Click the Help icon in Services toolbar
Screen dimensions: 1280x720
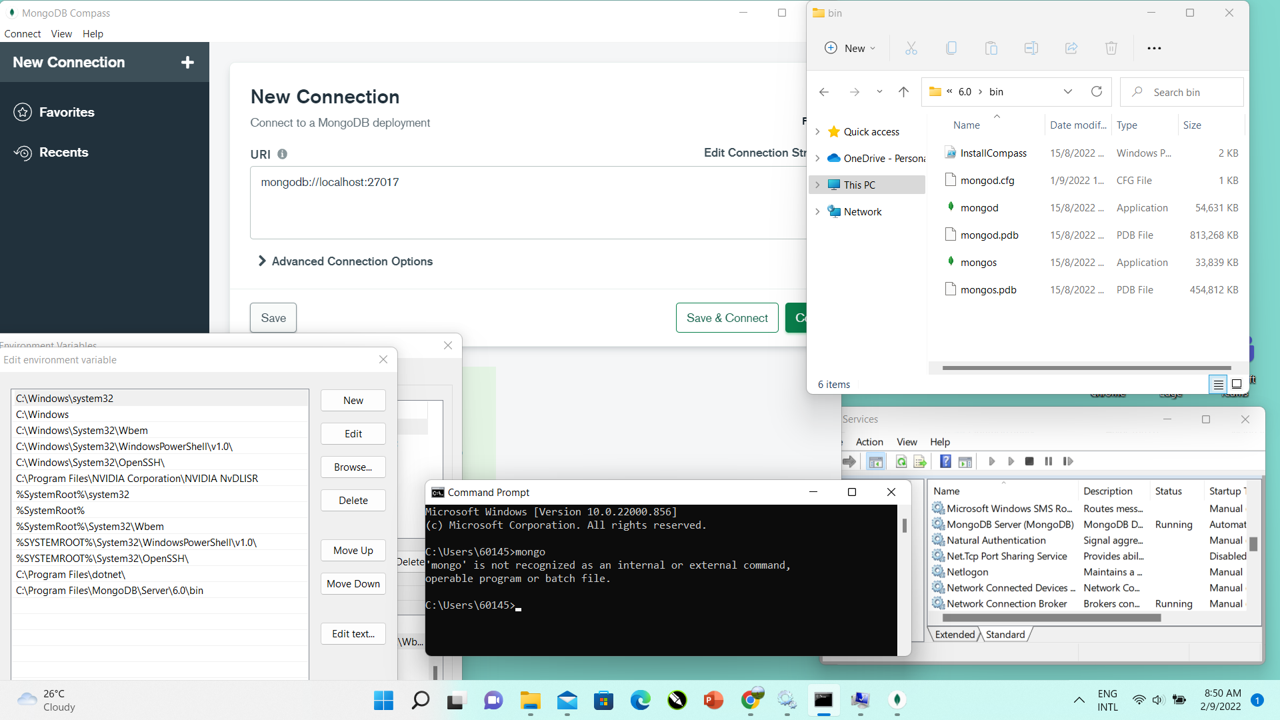pyautogui.click(x=945, y=462)
